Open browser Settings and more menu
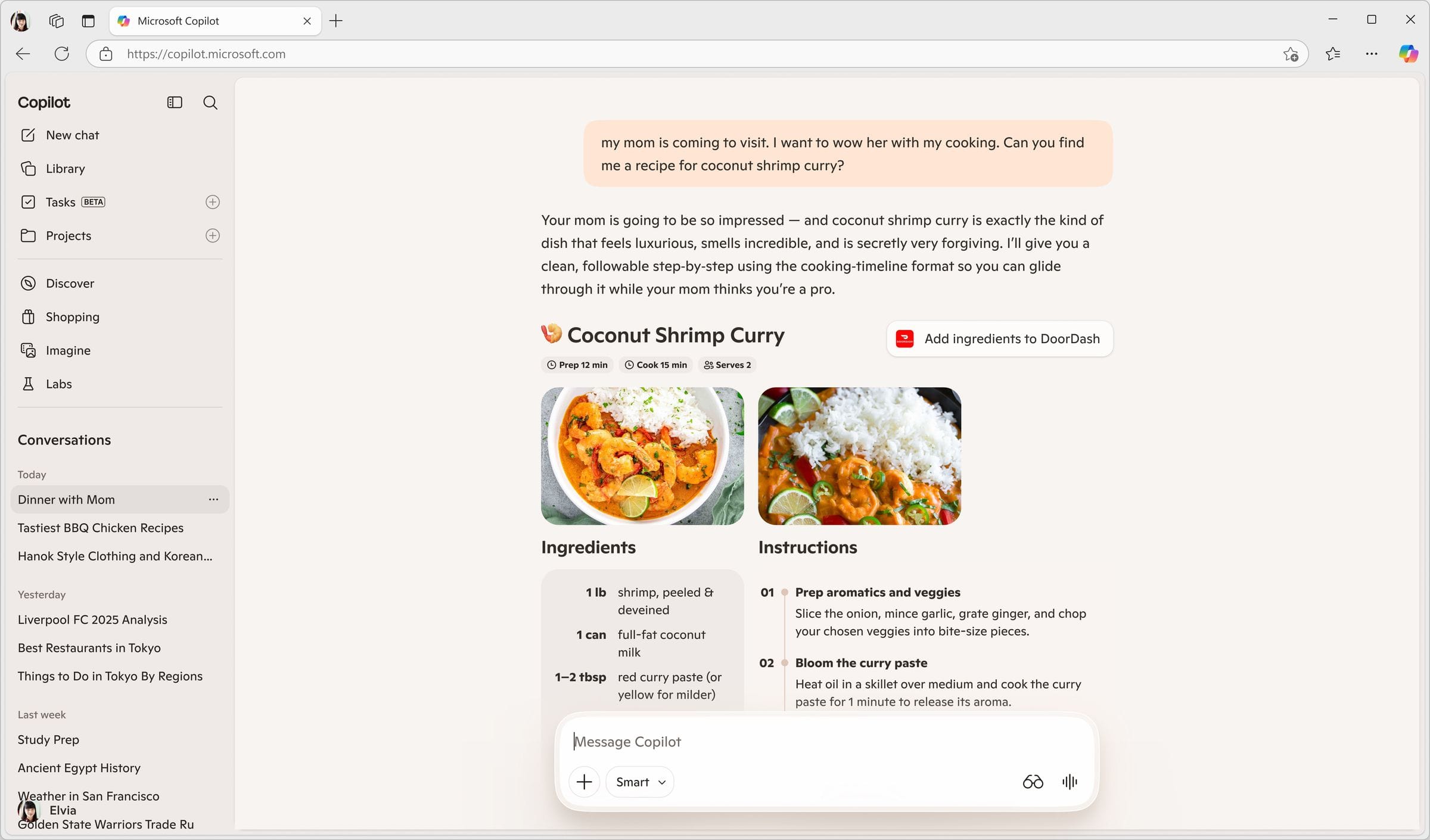 pos(1372,54)
